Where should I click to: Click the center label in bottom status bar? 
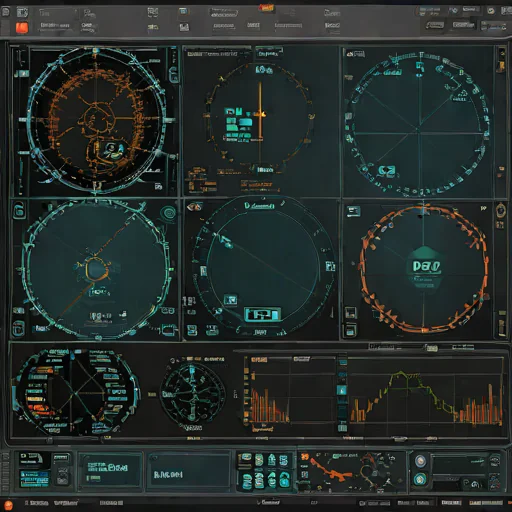point(269,502)
